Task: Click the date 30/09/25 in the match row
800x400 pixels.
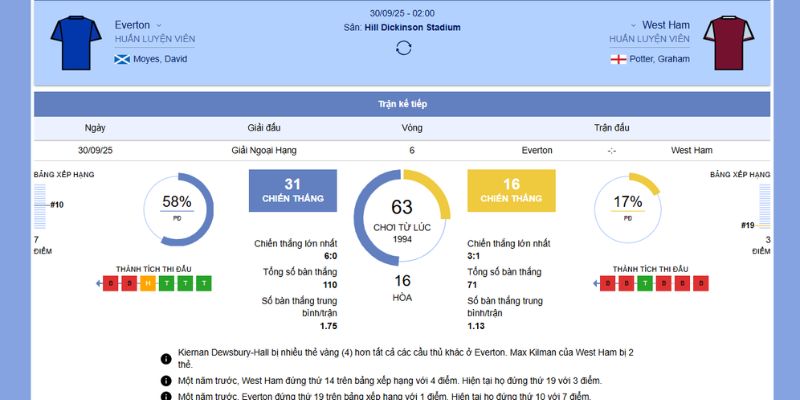Action: (x=95, y=151)
